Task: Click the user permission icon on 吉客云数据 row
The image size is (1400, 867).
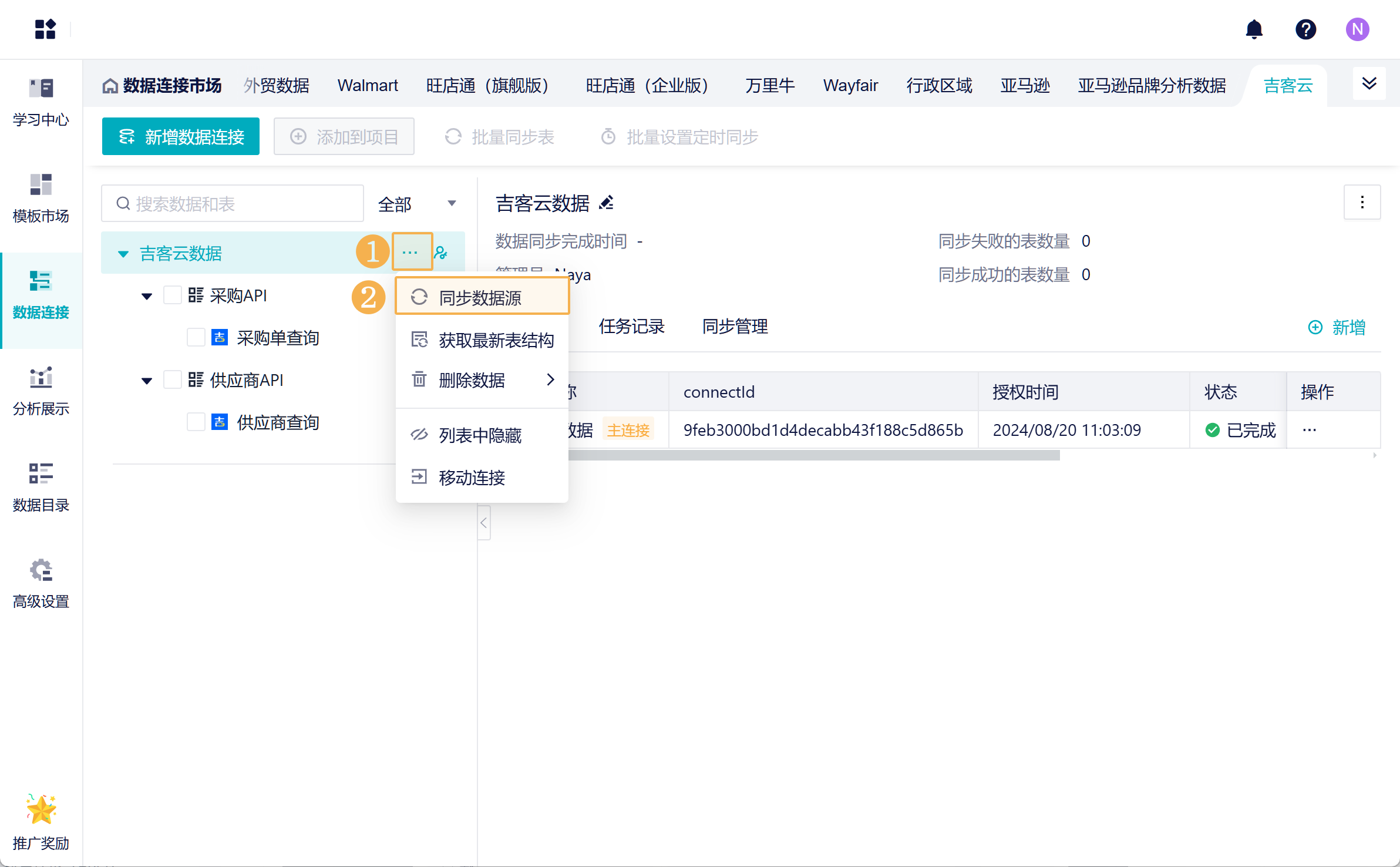Action: [x=441, y=253]
